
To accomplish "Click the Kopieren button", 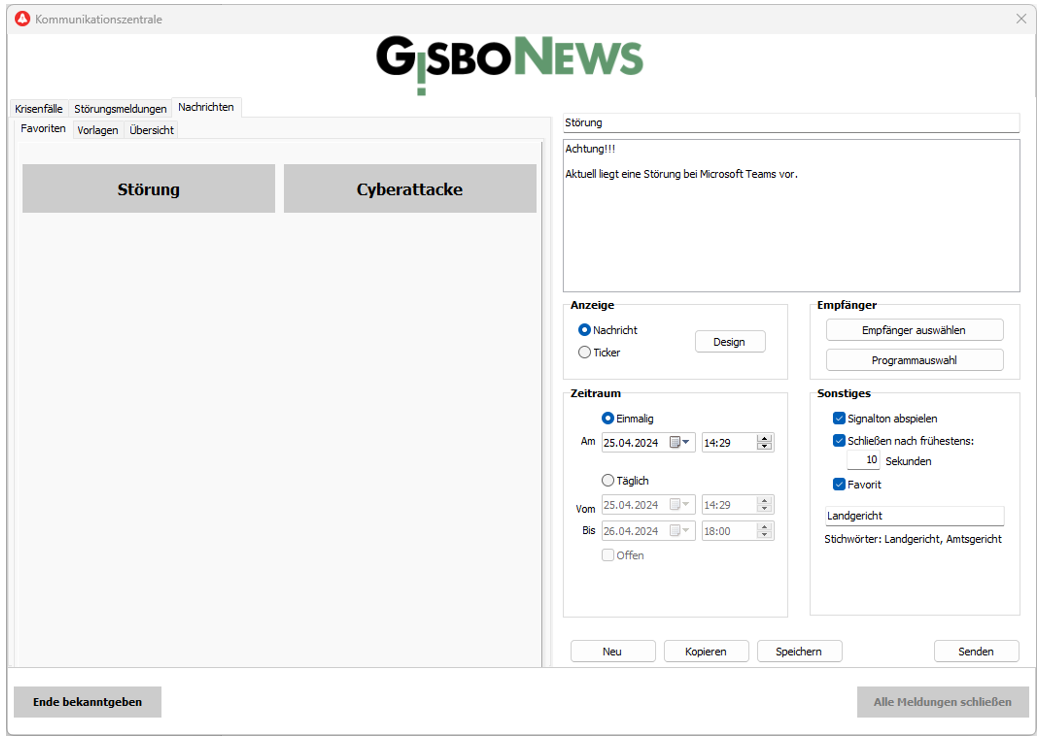I will click(x=706, y=651).
